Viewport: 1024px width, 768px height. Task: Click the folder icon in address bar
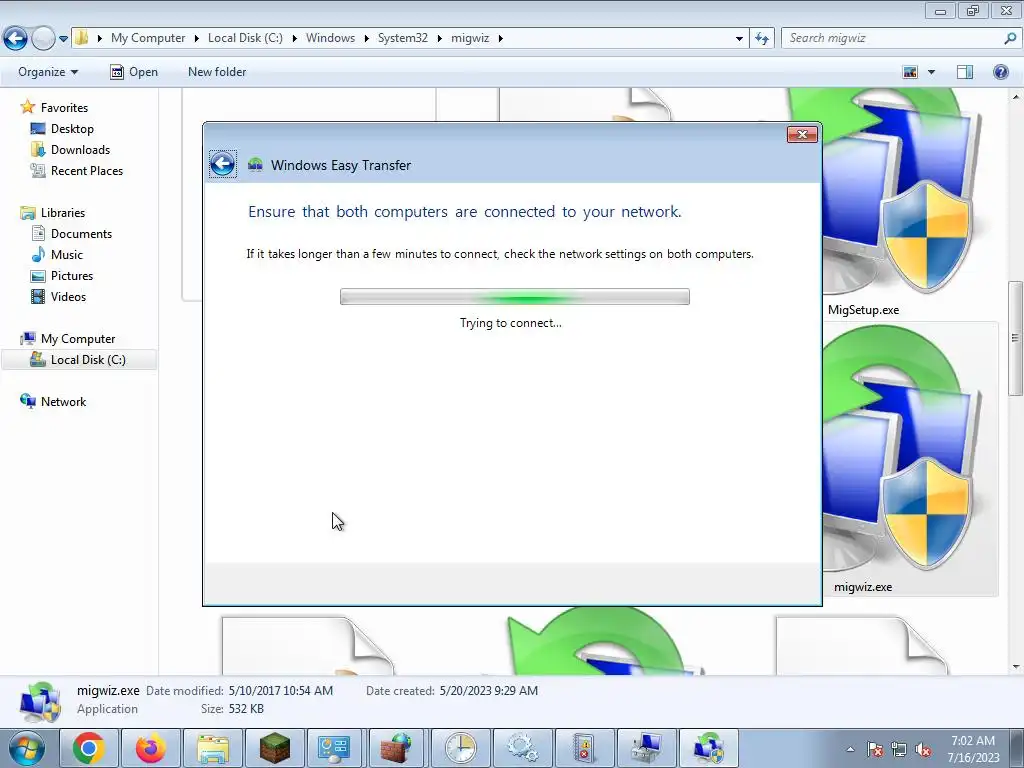pyautogui.click(x=82, y=38)
